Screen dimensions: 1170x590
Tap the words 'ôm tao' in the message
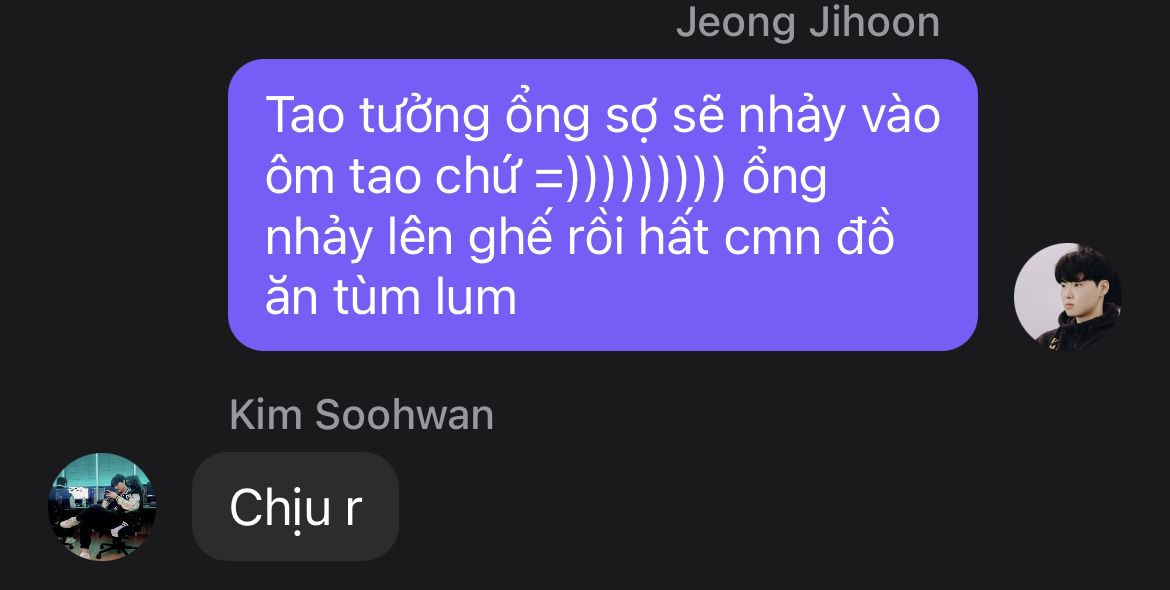pyautogui.click(x=342, y=178)
